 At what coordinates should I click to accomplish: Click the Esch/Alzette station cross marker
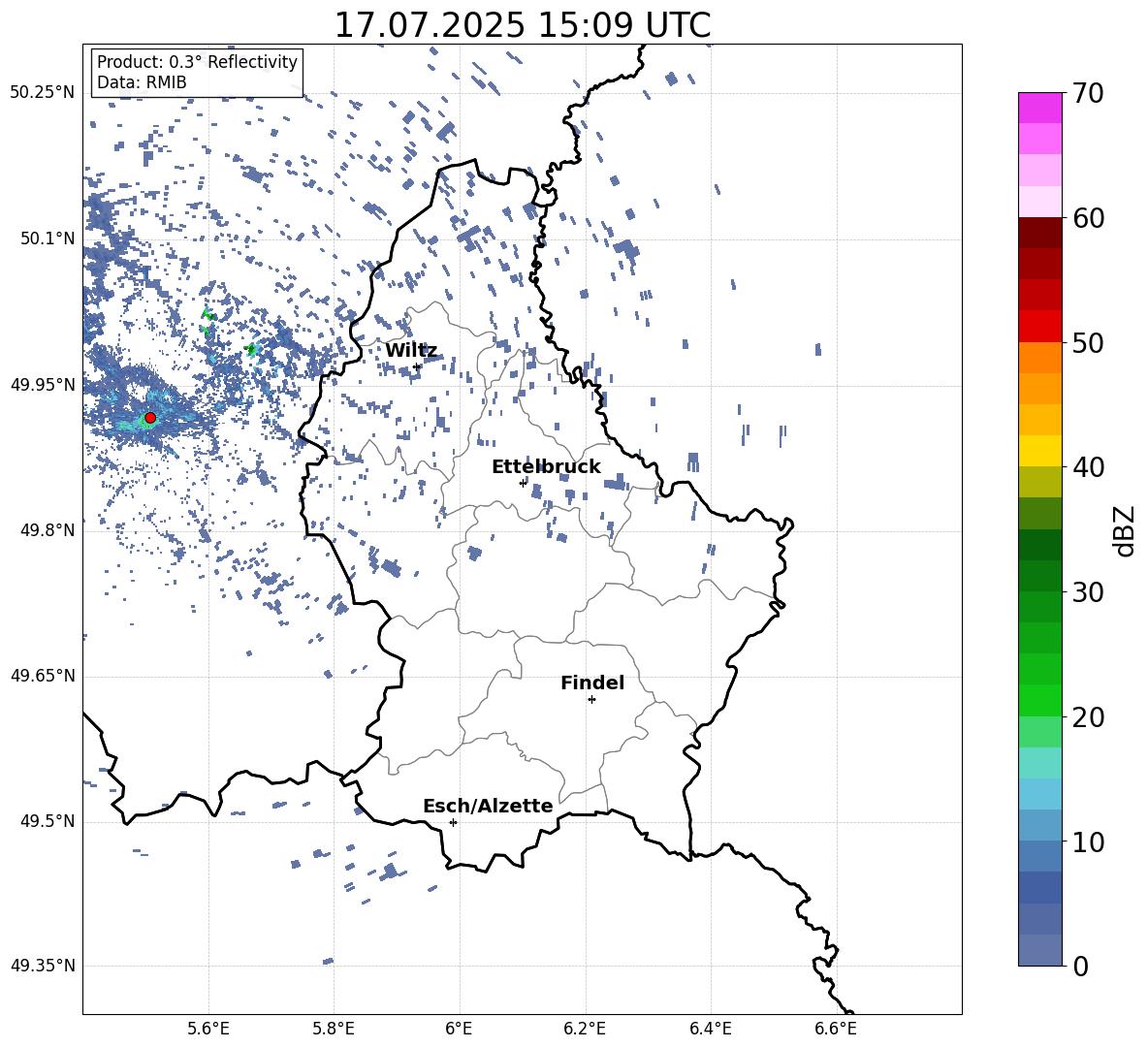coord(453,822)
